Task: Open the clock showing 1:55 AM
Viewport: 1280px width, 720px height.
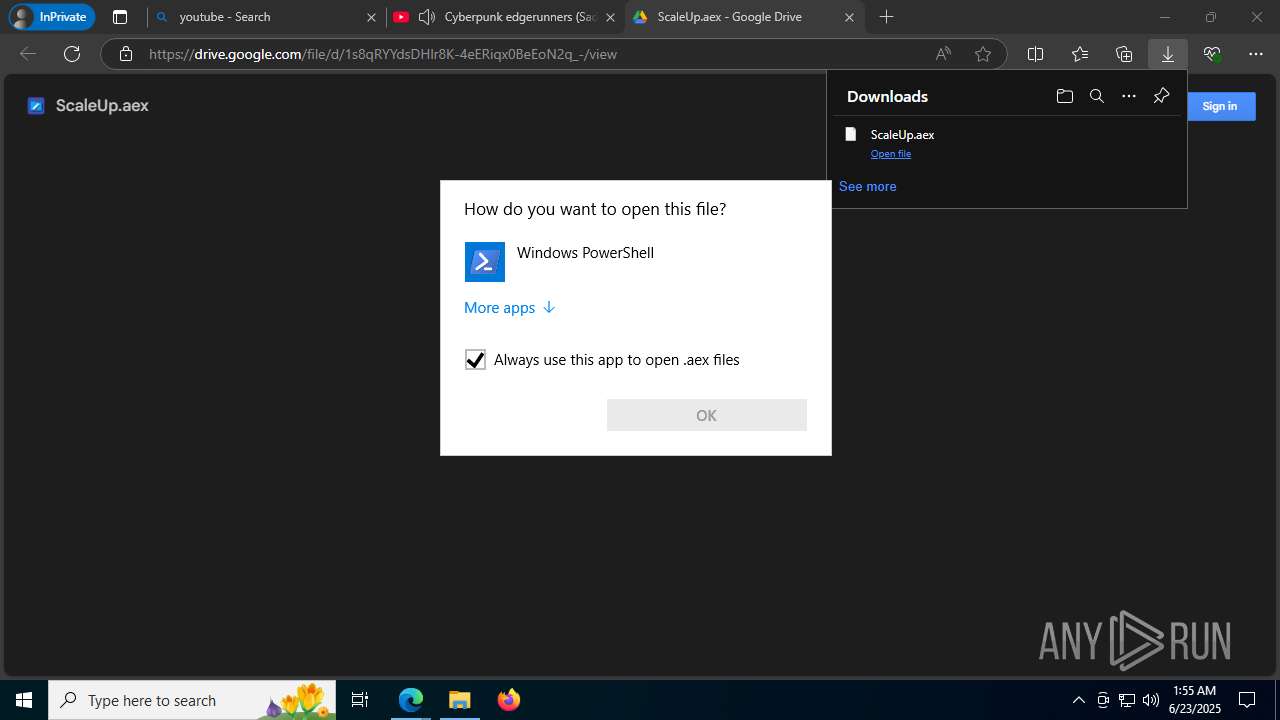Action: [1194, 700]
